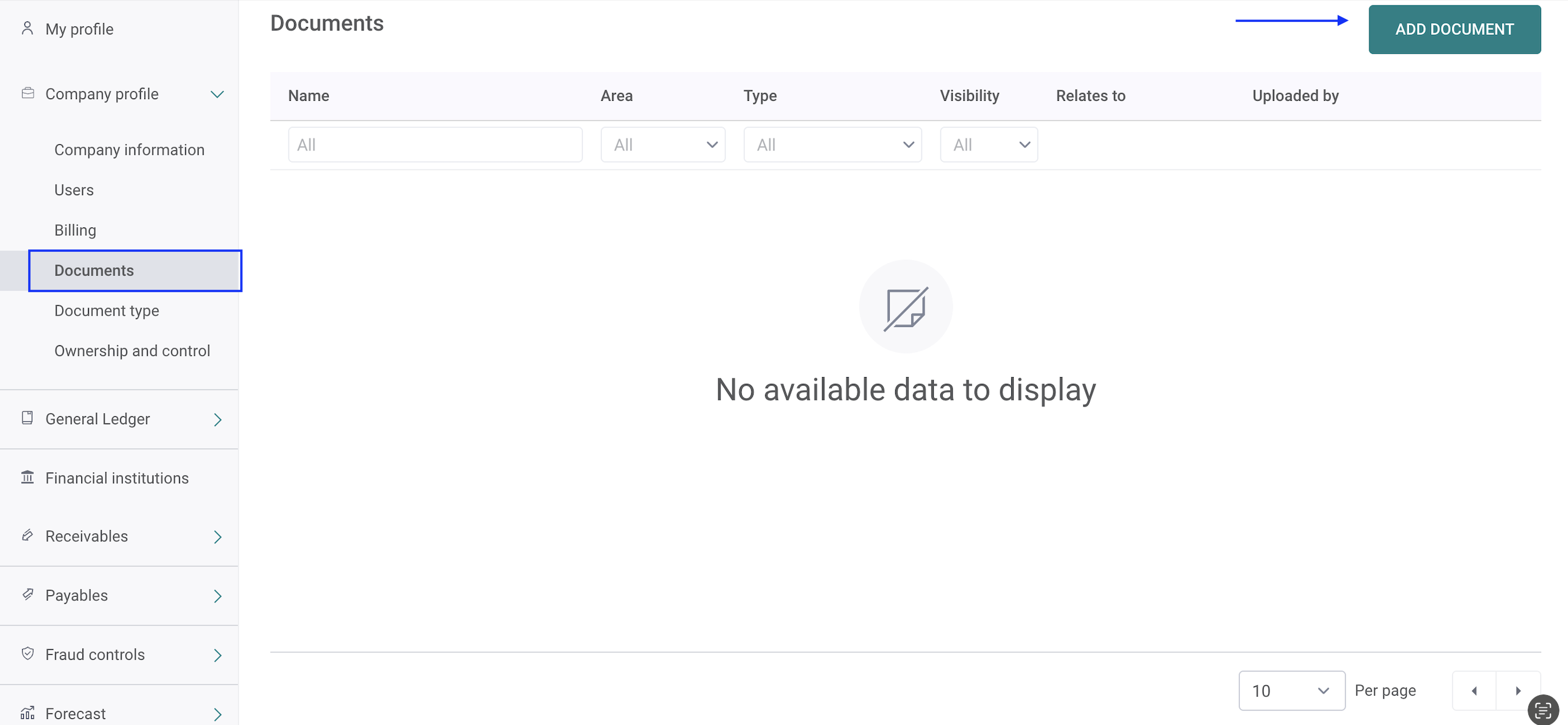The image size is (1568, 725).
Task: Click the Relates to column header
Action: (x=1091, y=96)
